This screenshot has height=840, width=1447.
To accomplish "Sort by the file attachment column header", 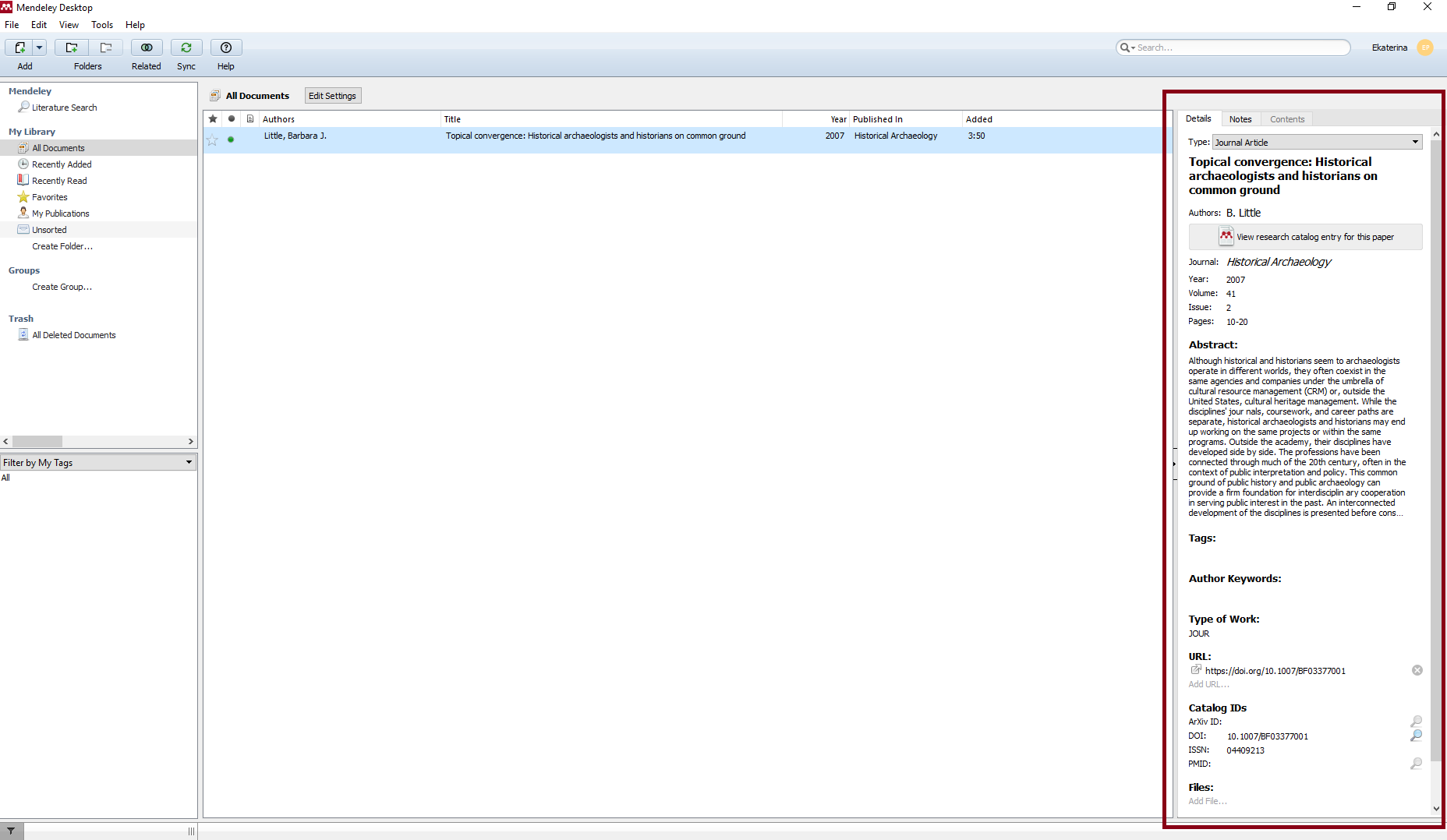I will 250,119.
